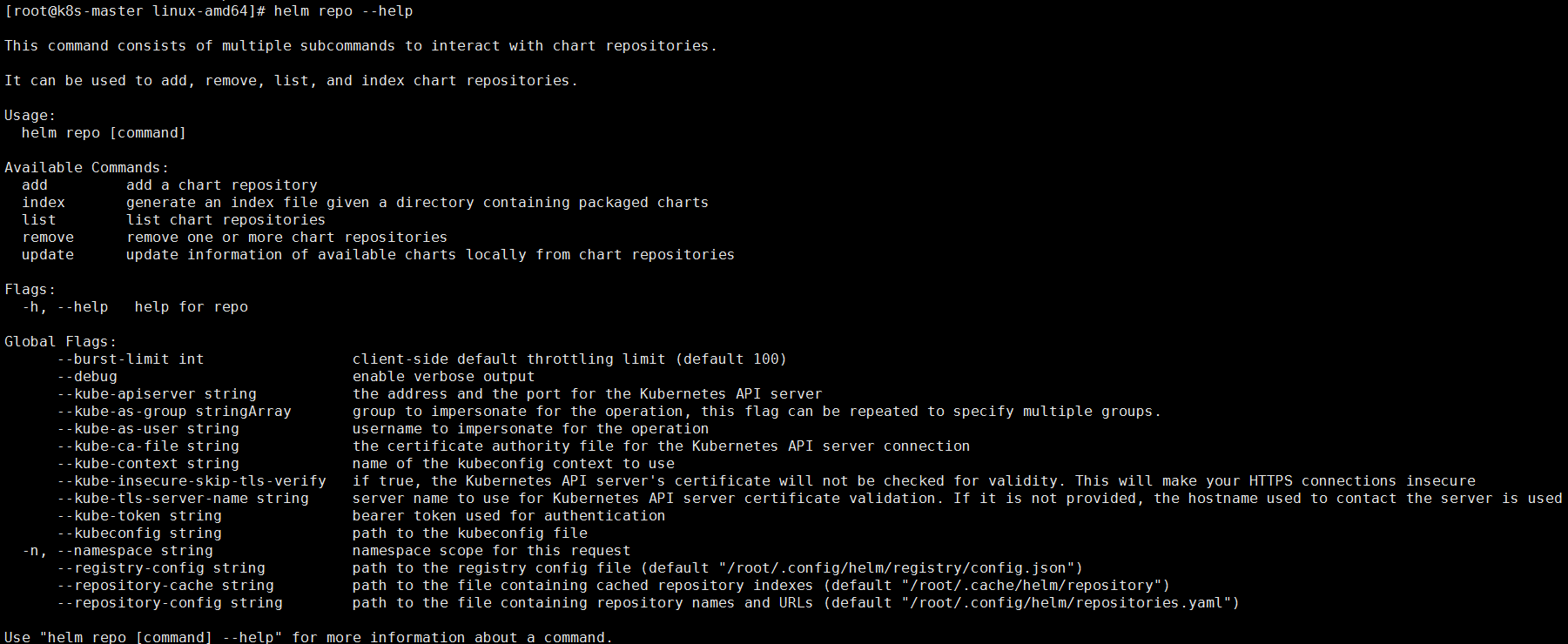This screenshot has height=644, width=1568.
Task: Click the '--kubeconfig string' flag
Action: point(139,533)
